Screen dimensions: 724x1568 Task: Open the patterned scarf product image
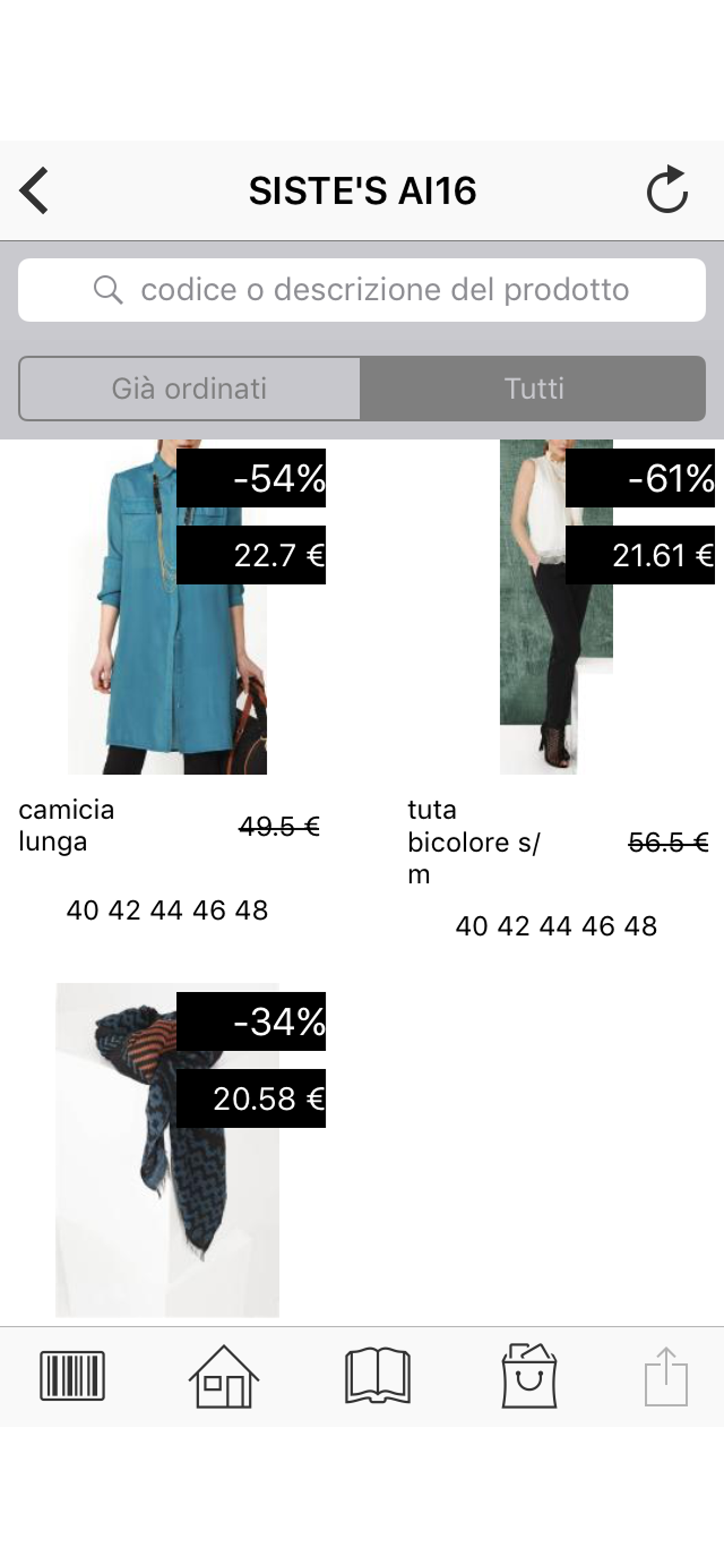167,1149
